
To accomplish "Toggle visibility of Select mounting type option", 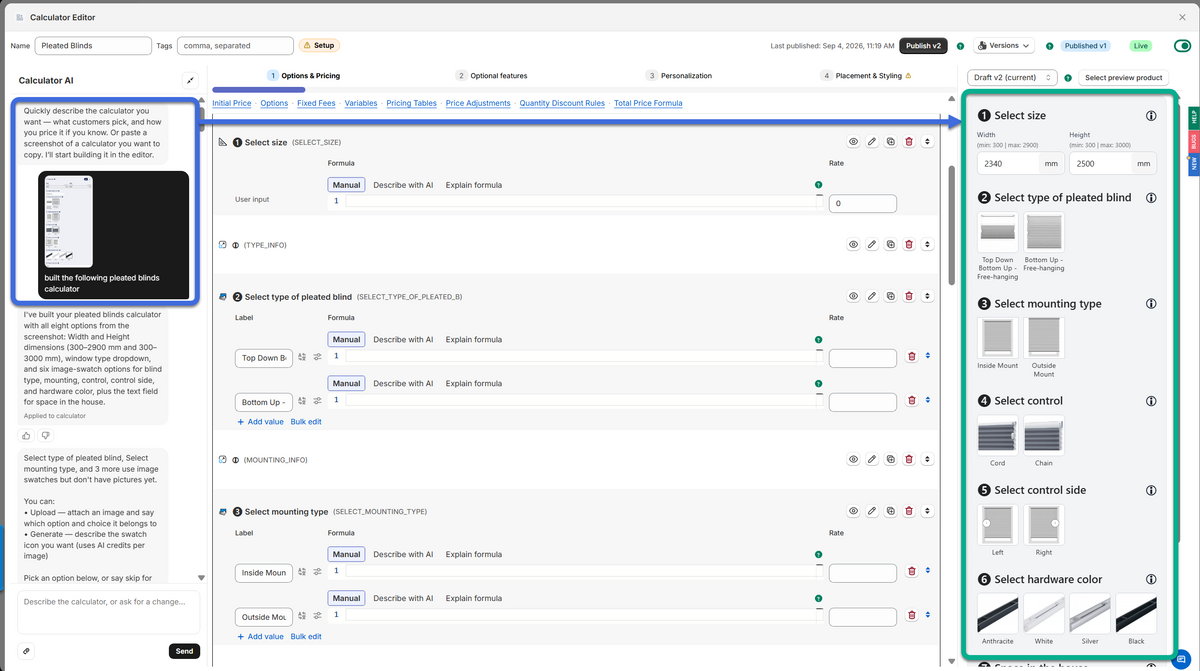I will pyautogui.click(x=854, y=511).
